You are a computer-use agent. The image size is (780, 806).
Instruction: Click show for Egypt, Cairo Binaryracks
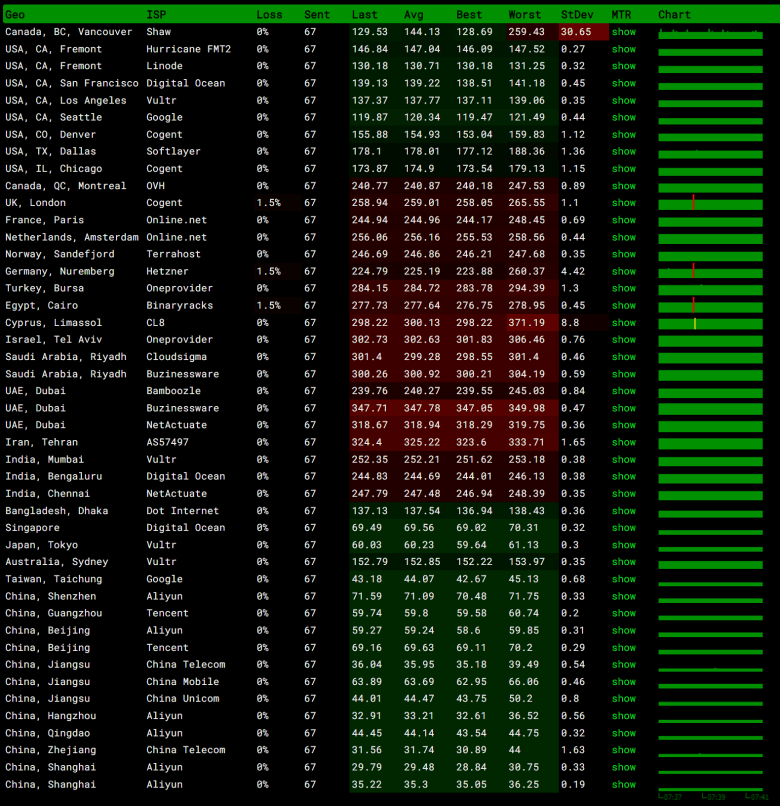623,305
